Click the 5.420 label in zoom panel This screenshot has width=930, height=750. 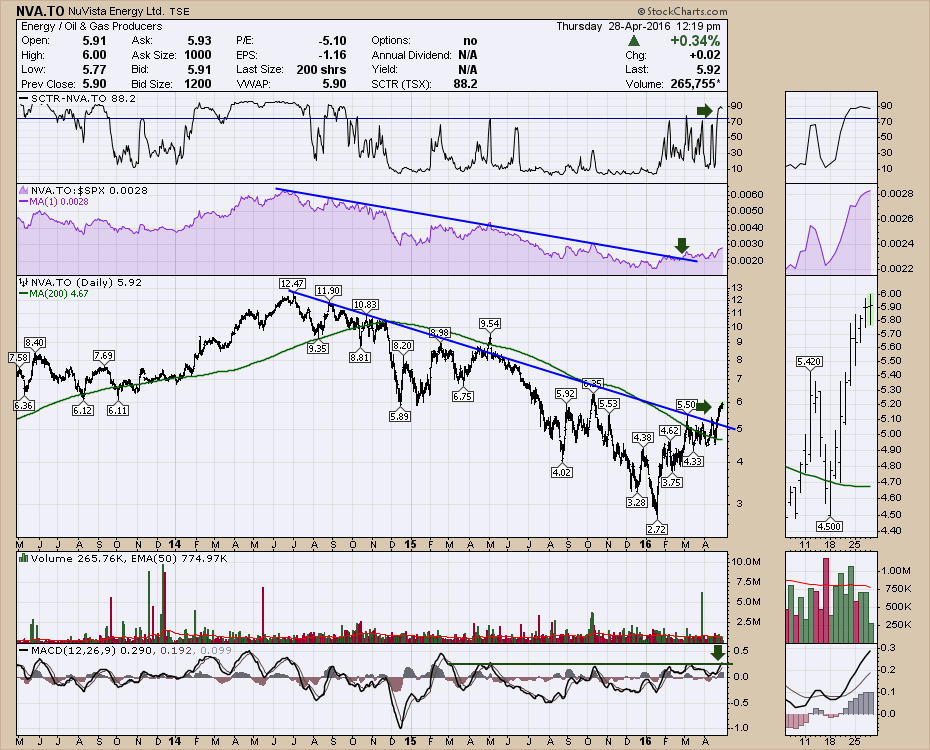(x=810, y=362)
